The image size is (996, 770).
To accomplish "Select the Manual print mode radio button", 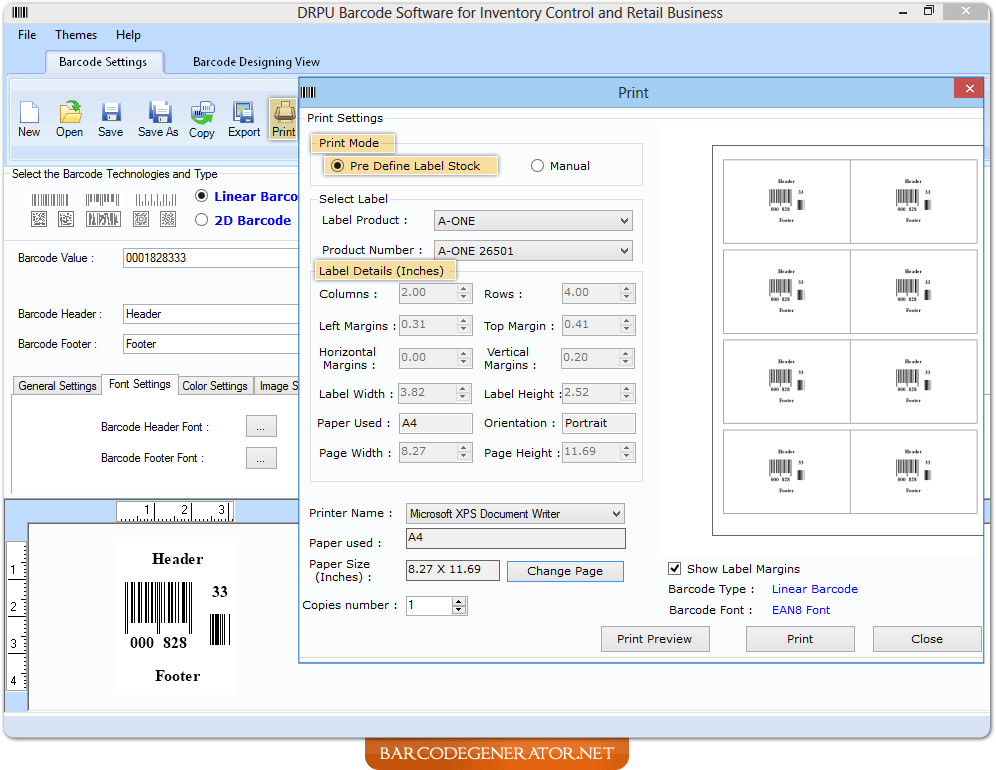I will (537, 165).
